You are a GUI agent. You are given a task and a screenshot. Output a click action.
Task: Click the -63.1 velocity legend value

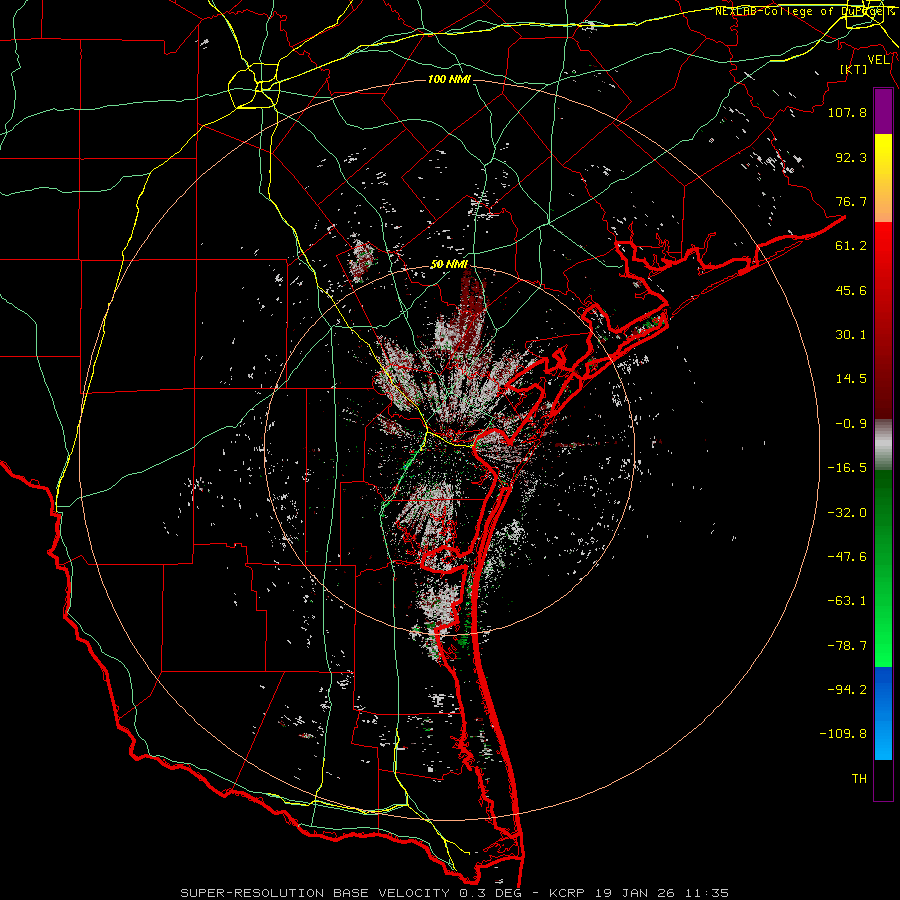[847, 601]
